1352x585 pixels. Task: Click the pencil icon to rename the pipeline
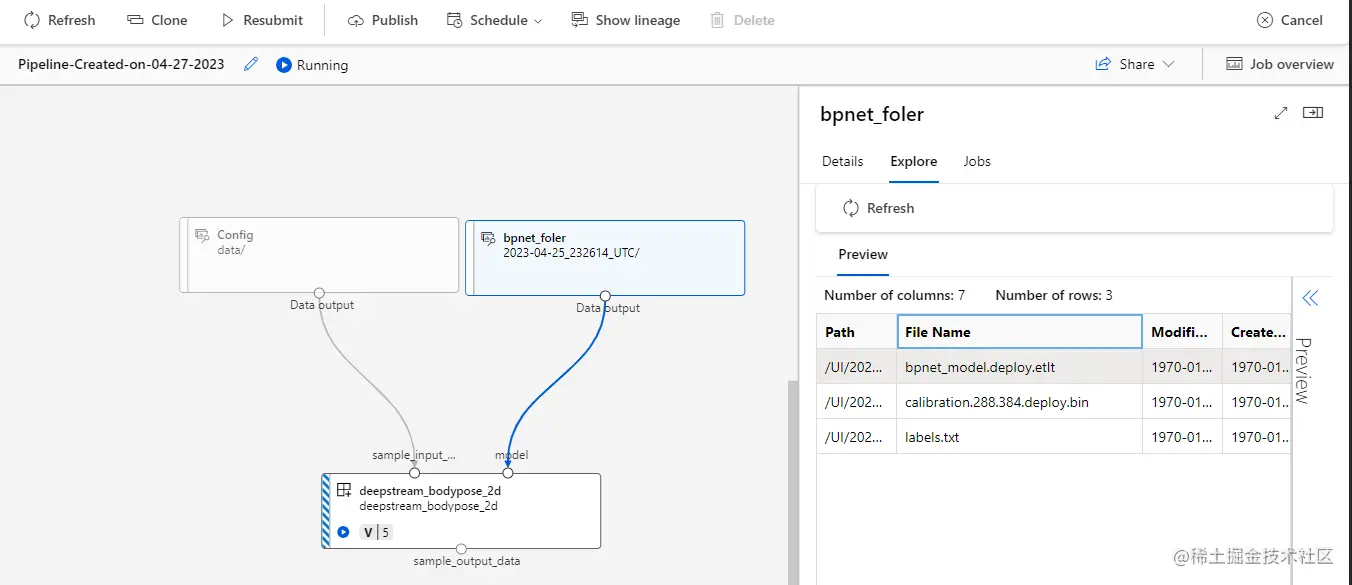249,63
